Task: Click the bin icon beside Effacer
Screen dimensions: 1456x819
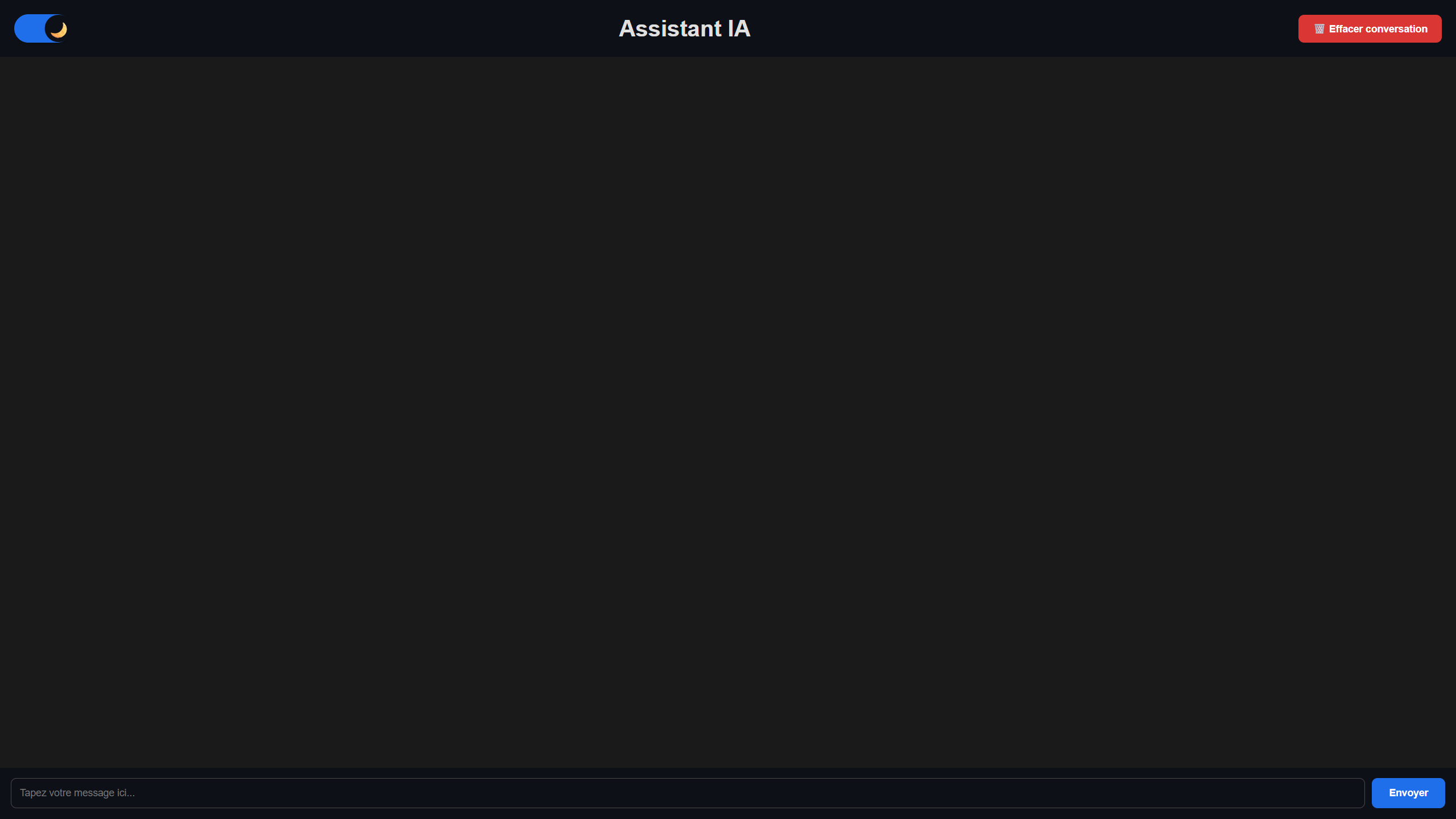Action: [x=1319, y=28]
